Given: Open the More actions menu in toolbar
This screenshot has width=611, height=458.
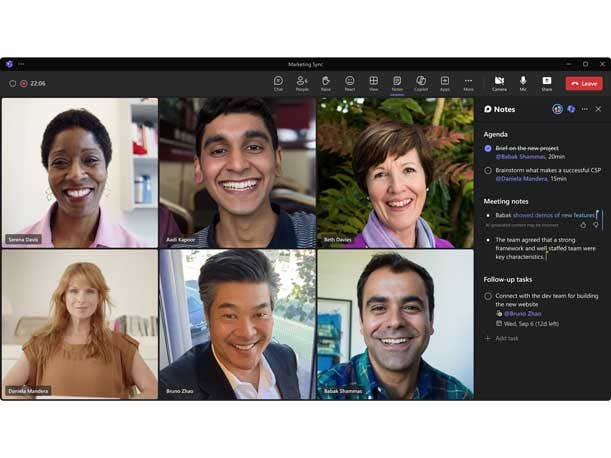Looking at the screenshot, I should tap(468, 83).
